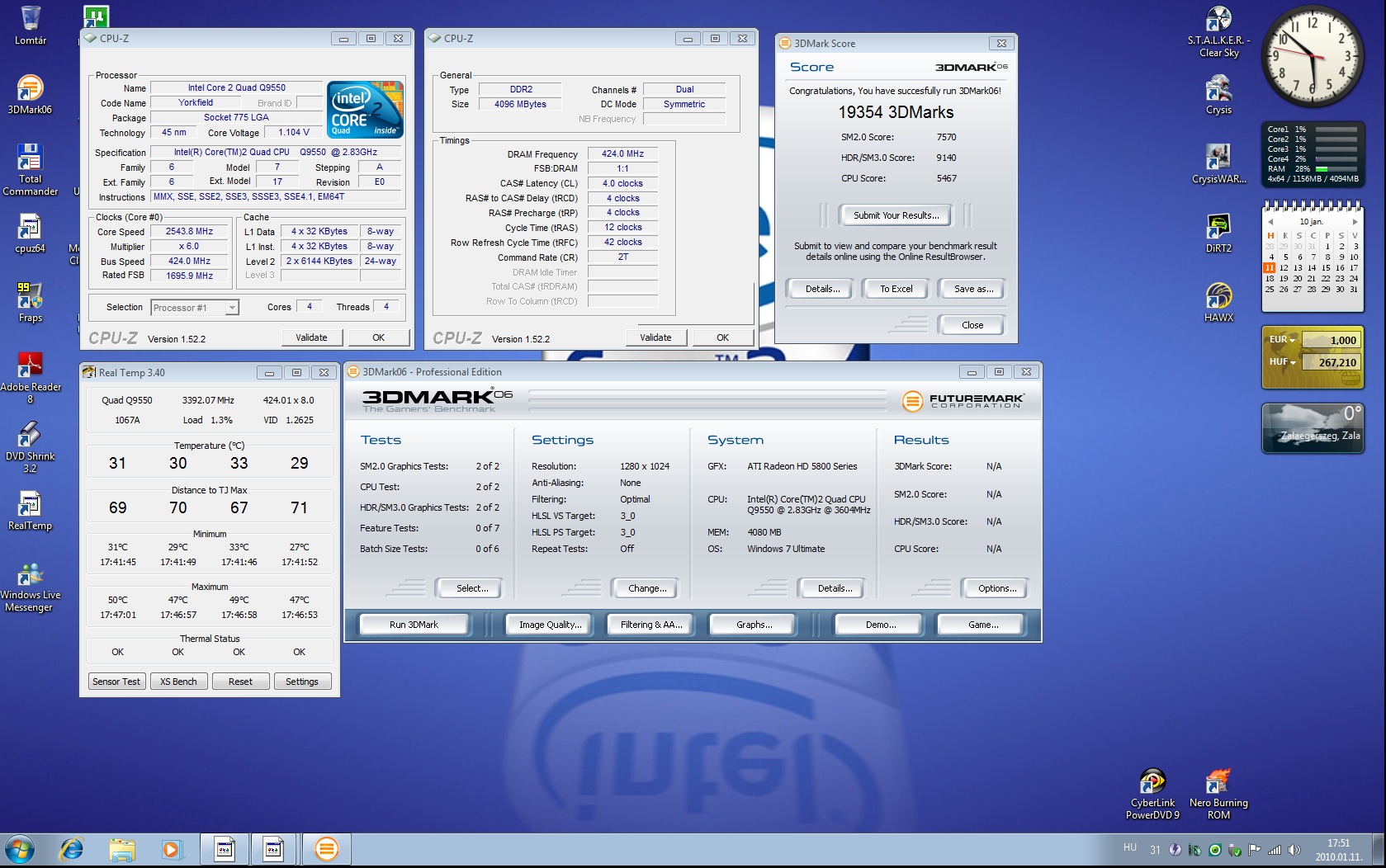This screenshot has width=1386, height=868.
Task: Click XS Bench in Real Temp
Action: 178,682
